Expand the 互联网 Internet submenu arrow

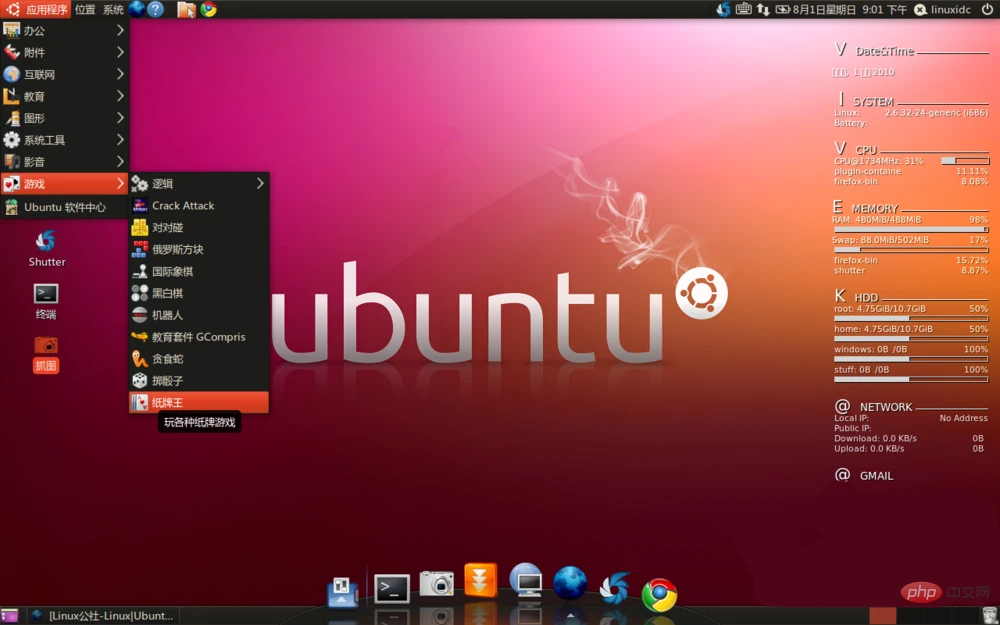click(x=120, y=74)
